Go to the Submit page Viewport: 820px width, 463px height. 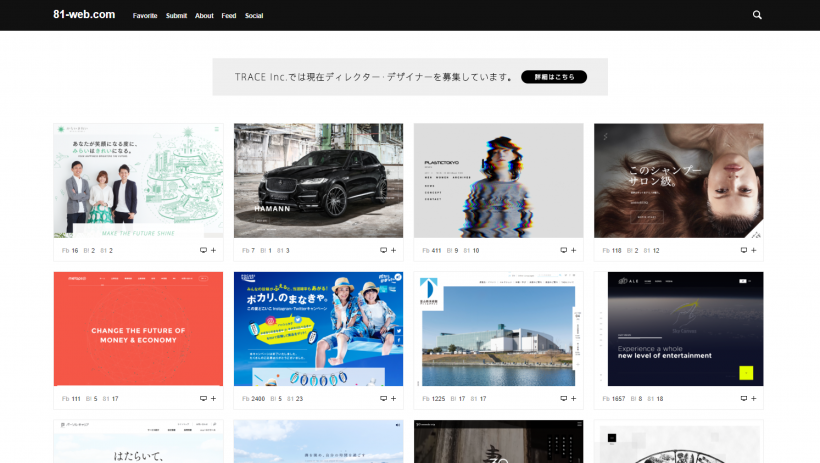pyautogui.click(x=176, y=16)
